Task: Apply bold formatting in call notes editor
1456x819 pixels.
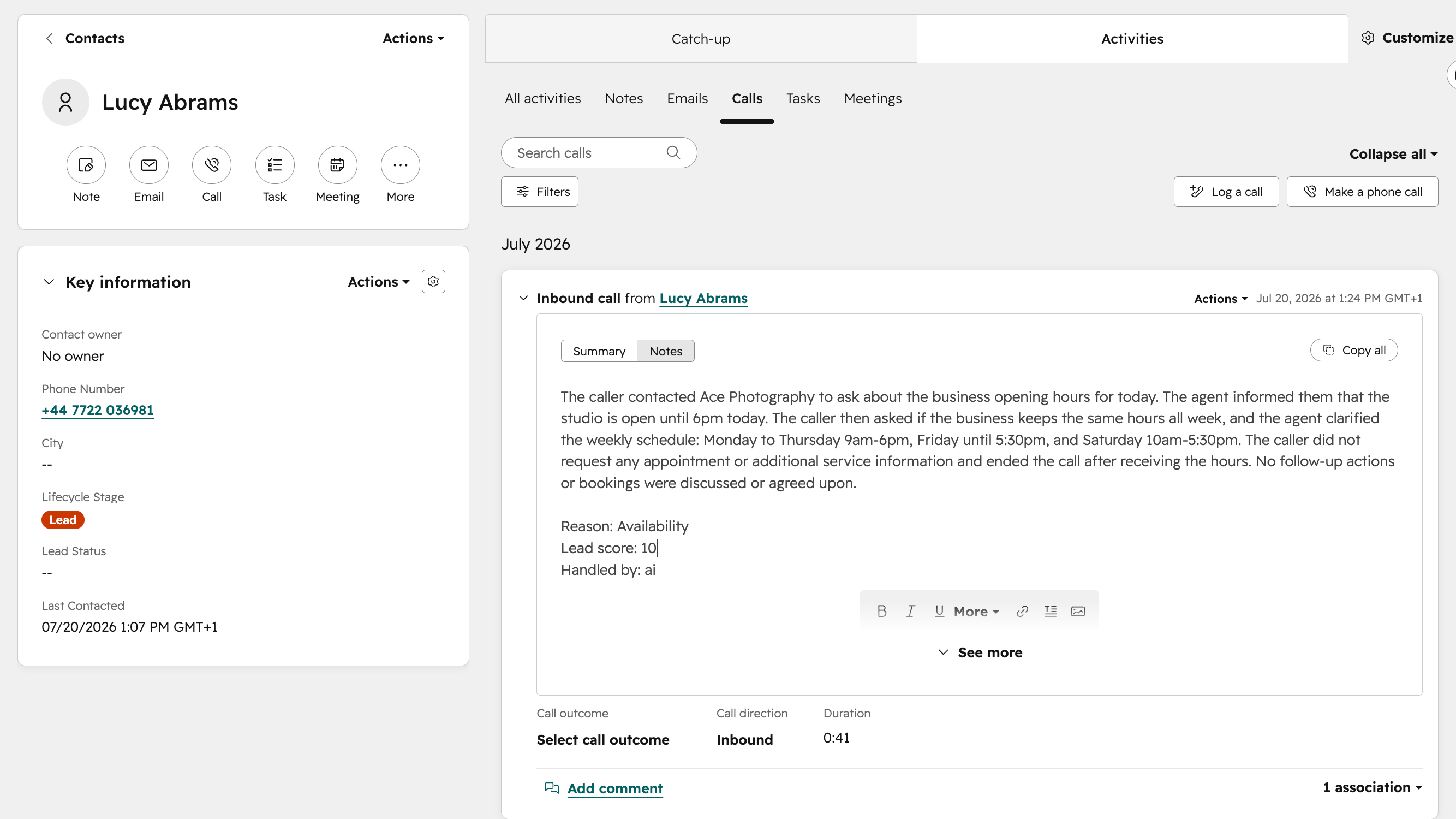Action: tap(882, 611)
